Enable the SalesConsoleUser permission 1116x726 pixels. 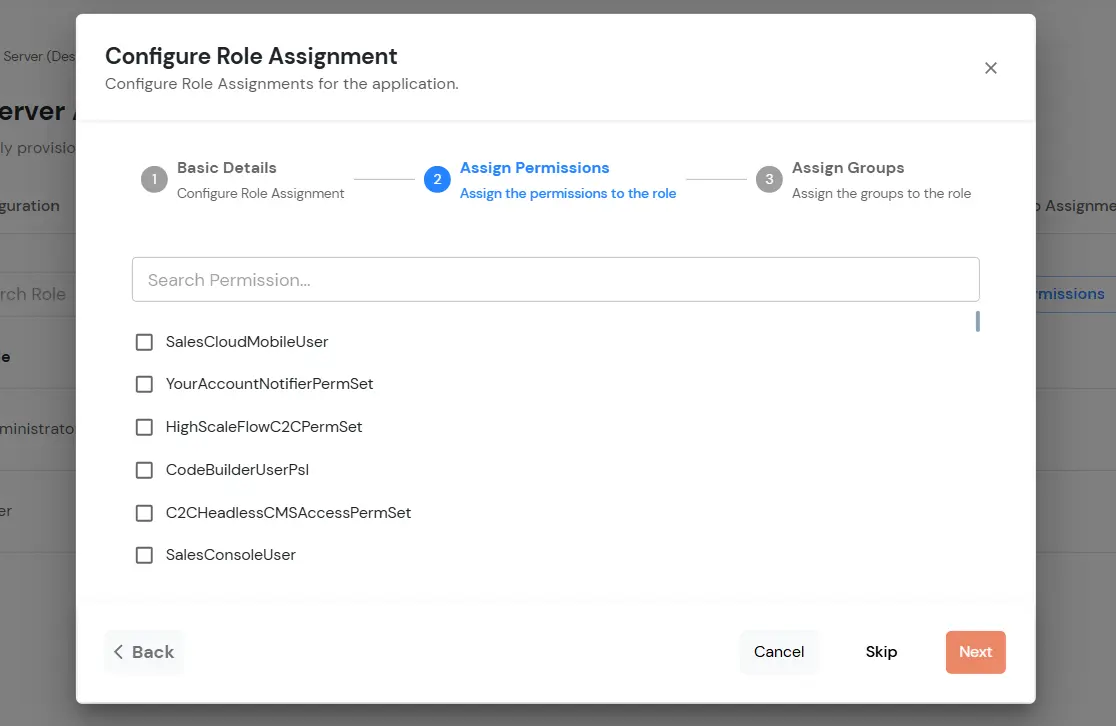click(144, 555)
